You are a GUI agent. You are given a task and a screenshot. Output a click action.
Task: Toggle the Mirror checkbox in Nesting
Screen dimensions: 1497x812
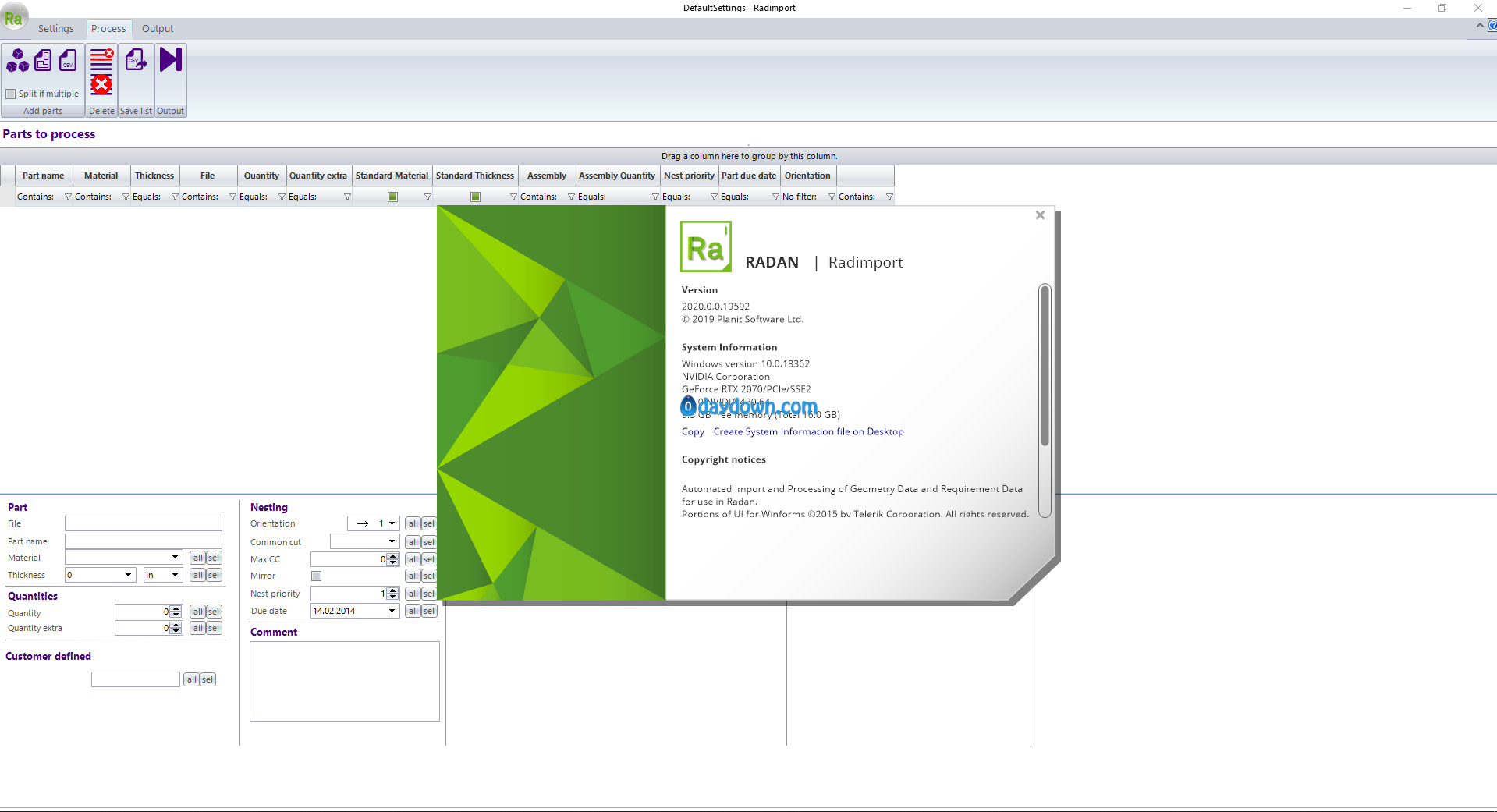[316, 576]
